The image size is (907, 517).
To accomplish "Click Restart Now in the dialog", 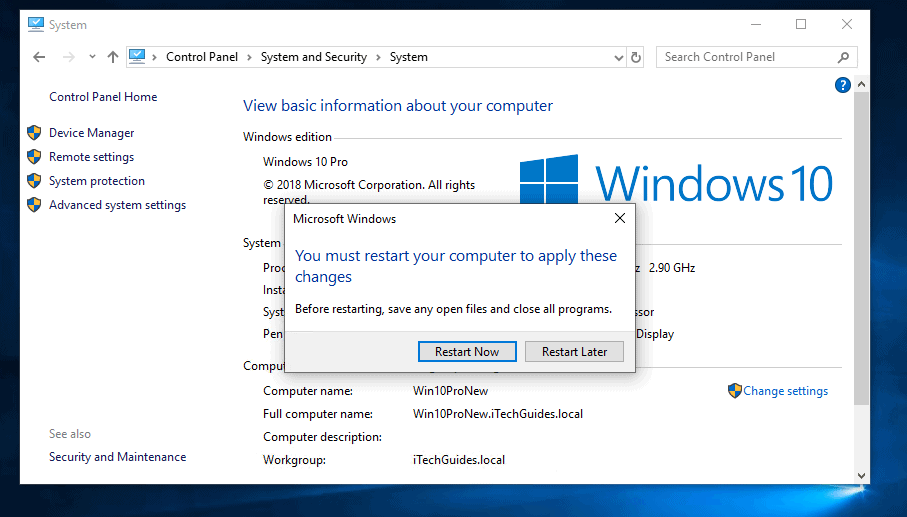I will click(x=467, y=352).
